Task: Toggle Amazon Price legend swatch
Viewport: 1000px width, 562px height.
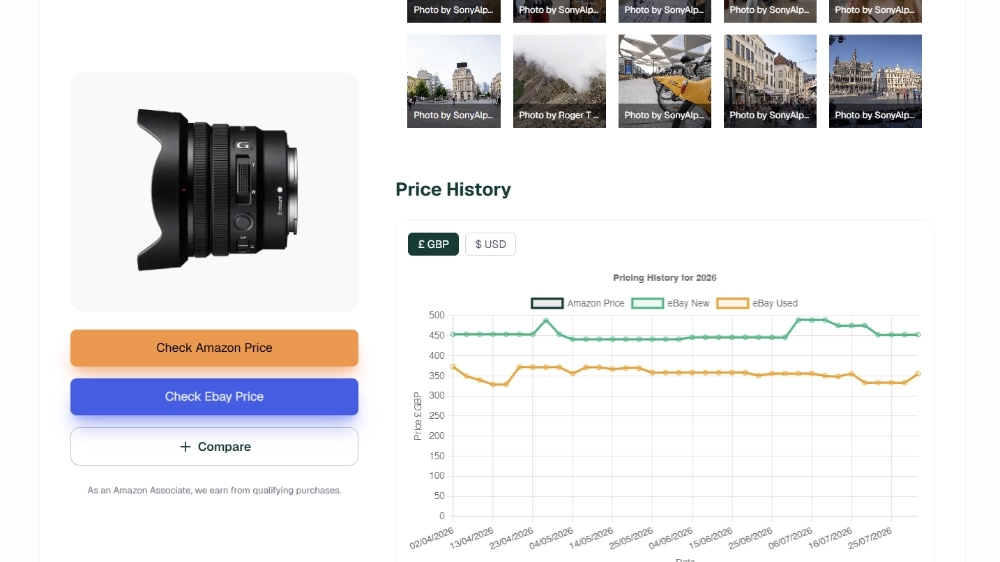Action: pyautogui.click(x=547, y=303)
